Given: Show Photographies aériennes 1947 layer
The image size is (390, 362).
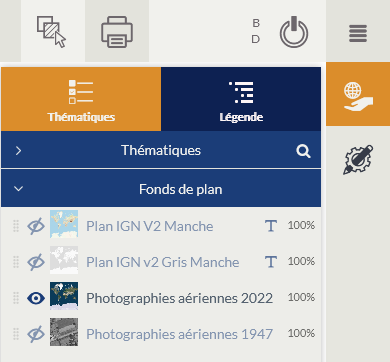Looking at the screenshot, I should [x=36, y=334].
